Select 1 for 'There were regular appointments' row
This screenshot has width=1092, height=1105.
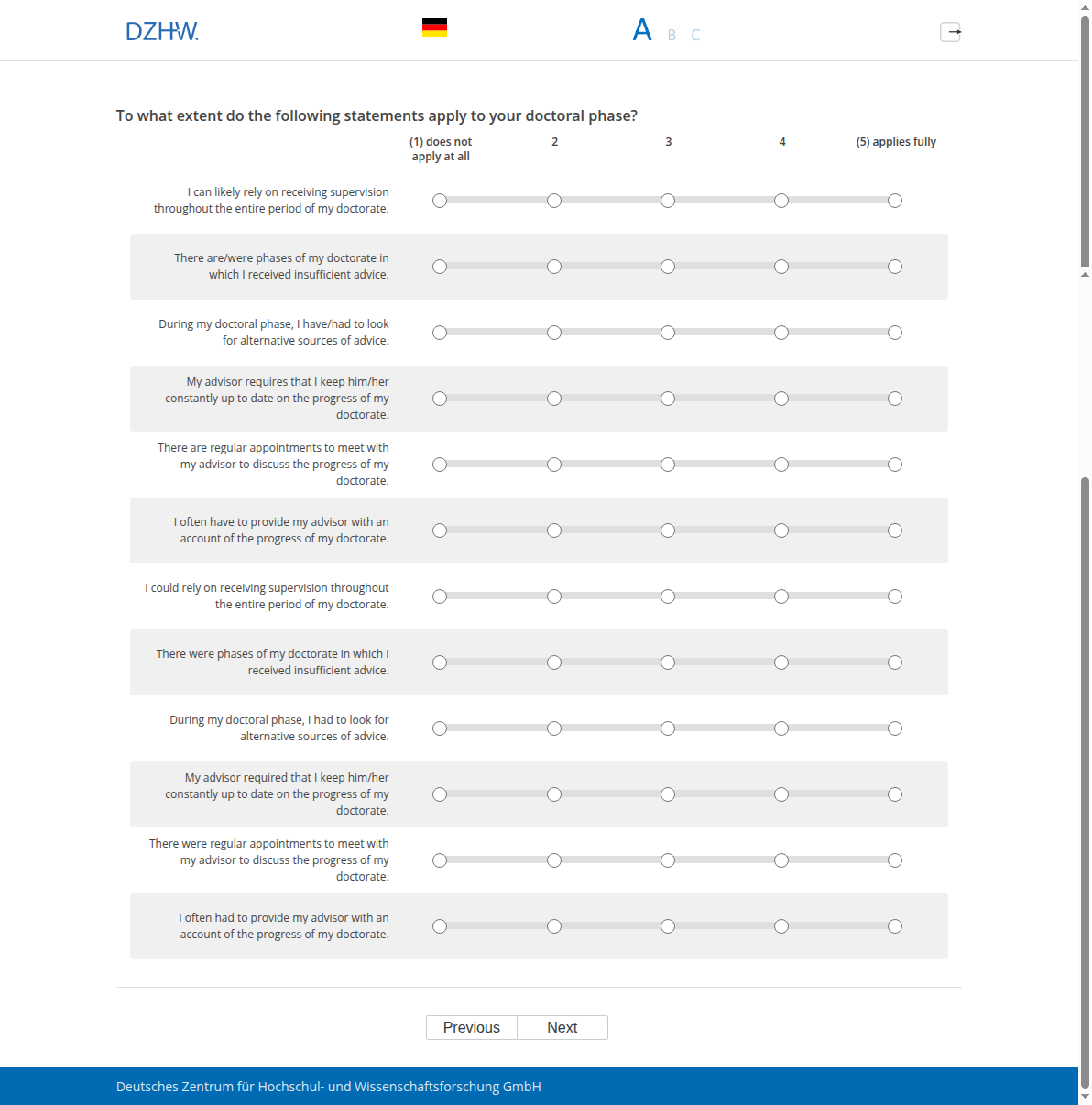[440, 860]
